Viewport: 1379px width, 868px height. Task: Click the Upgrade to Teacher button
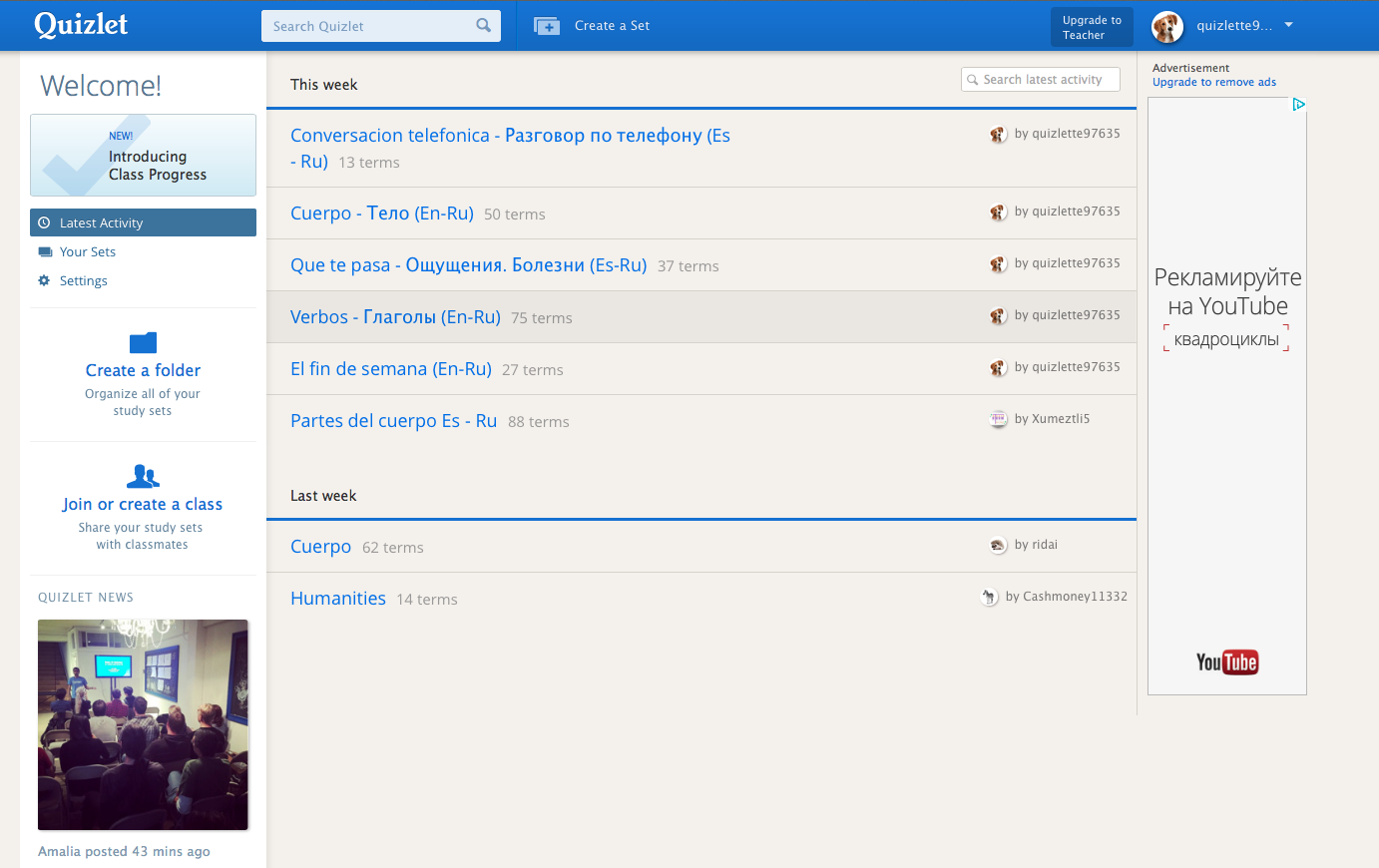(1092, 27)
